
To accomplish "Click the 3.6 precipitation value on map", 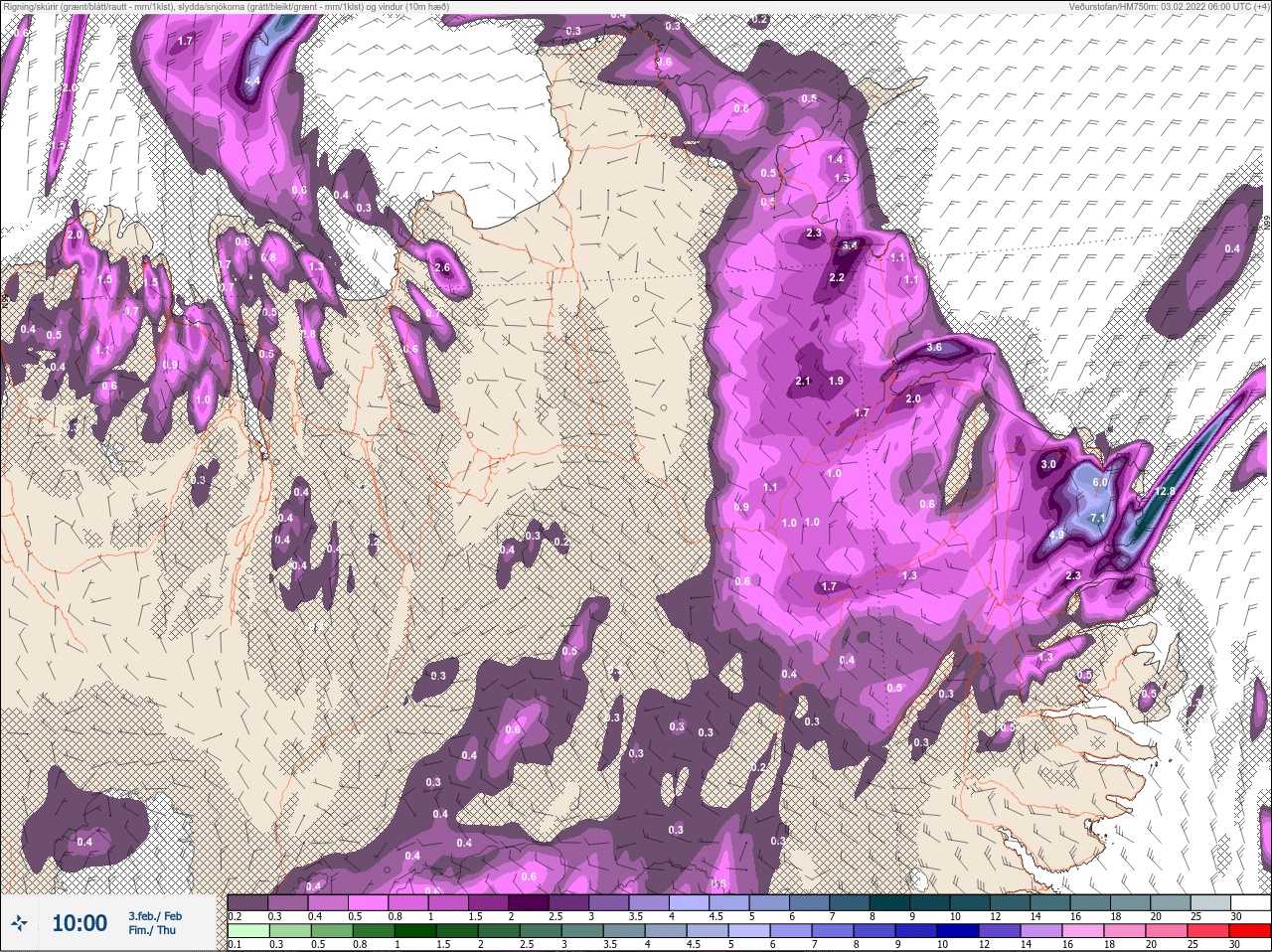I will tap(933, 348).
